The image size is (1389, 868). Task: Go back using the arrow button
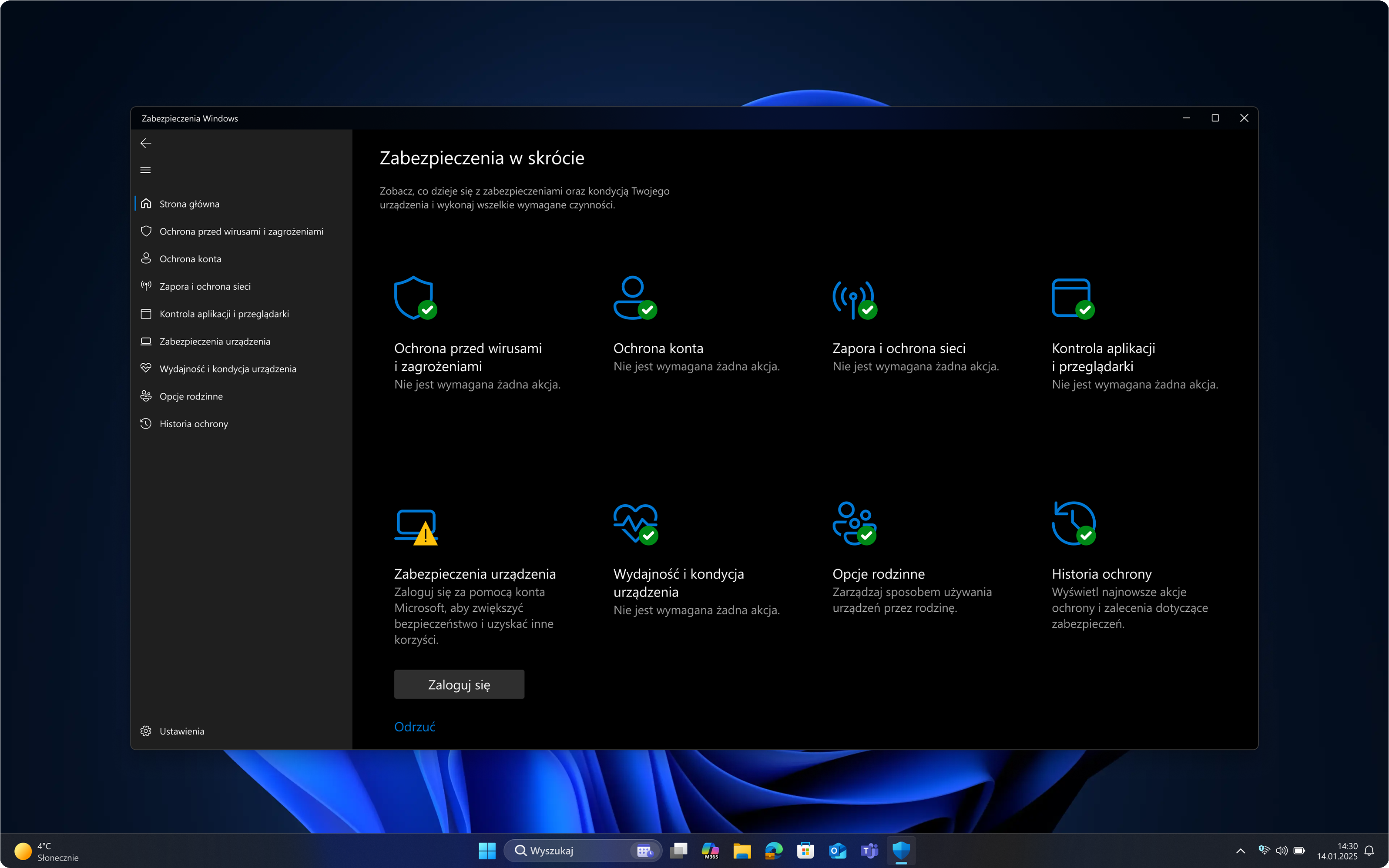point(145,143)
